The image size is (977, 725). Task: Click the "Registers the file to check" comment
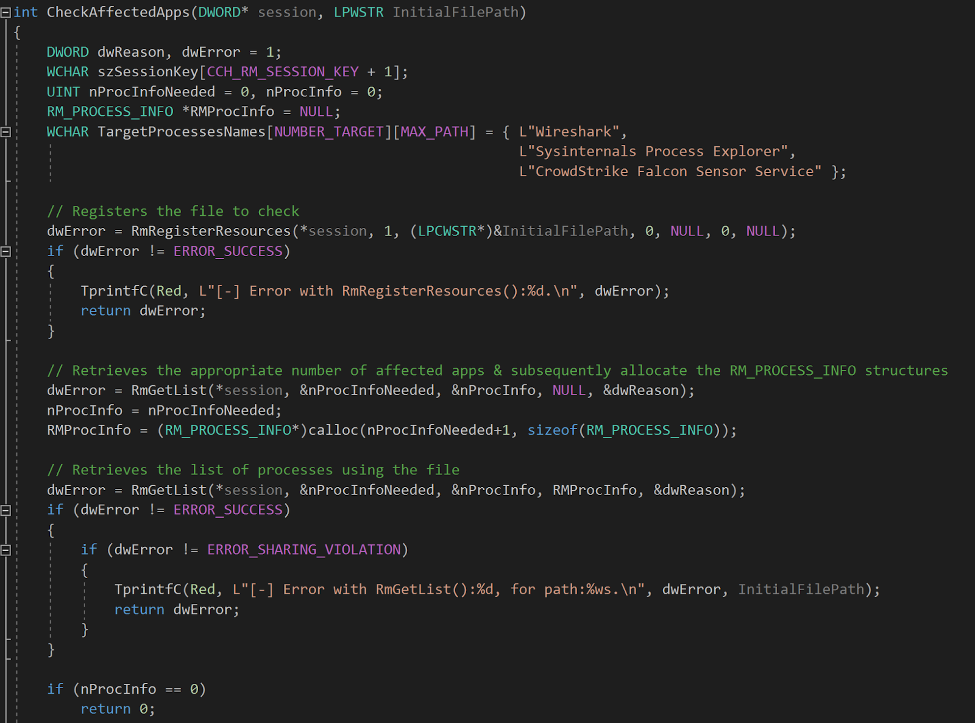tap(173, 211)
